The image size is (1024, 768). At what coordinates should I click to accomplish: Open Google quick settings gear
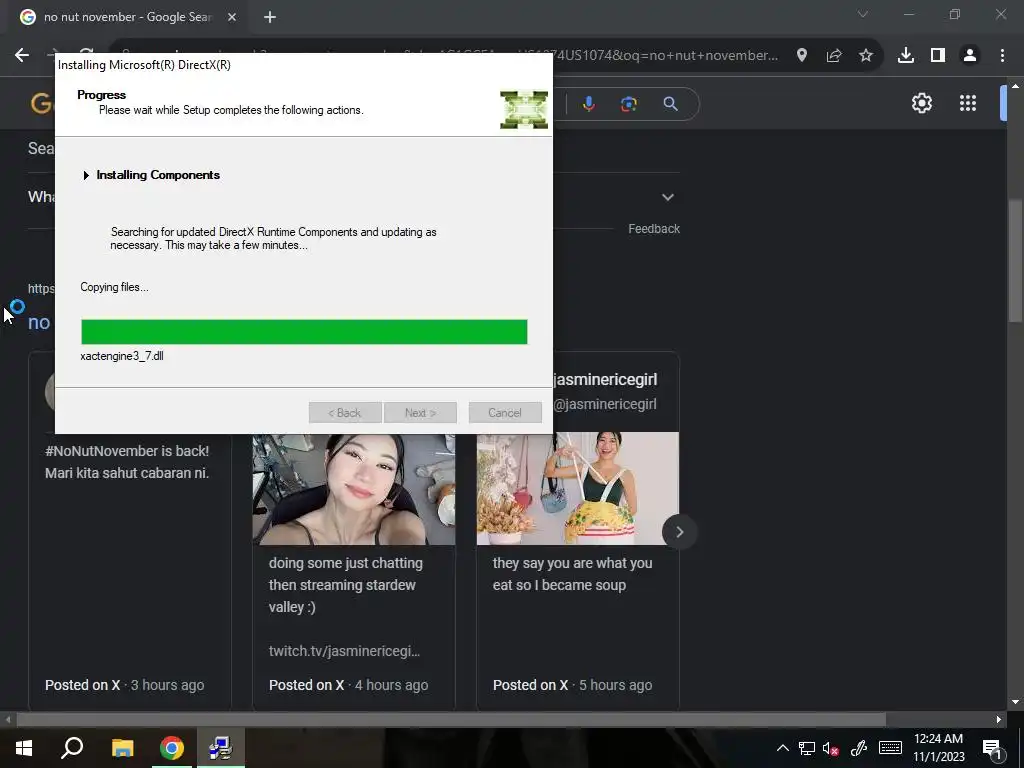[x=921, y=103]
